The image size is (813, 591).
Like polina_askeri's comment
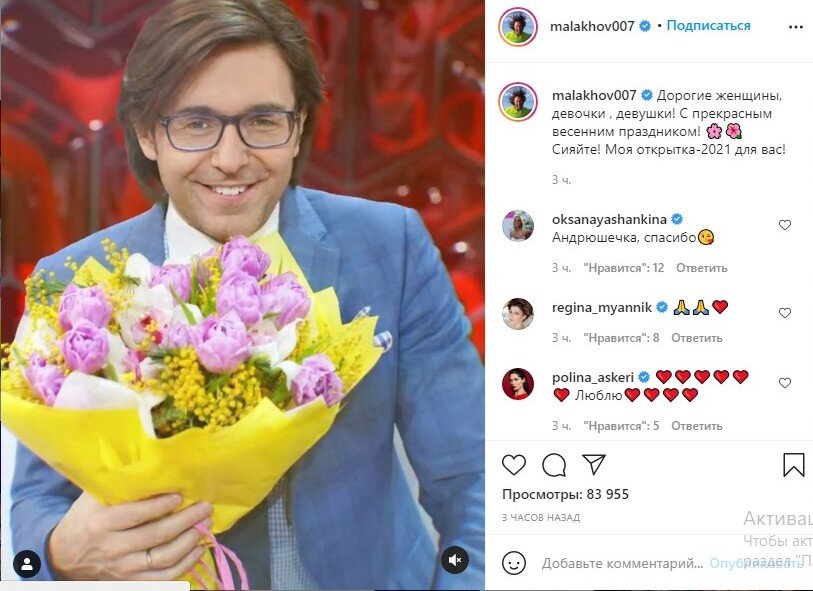(x=785, y=383)
